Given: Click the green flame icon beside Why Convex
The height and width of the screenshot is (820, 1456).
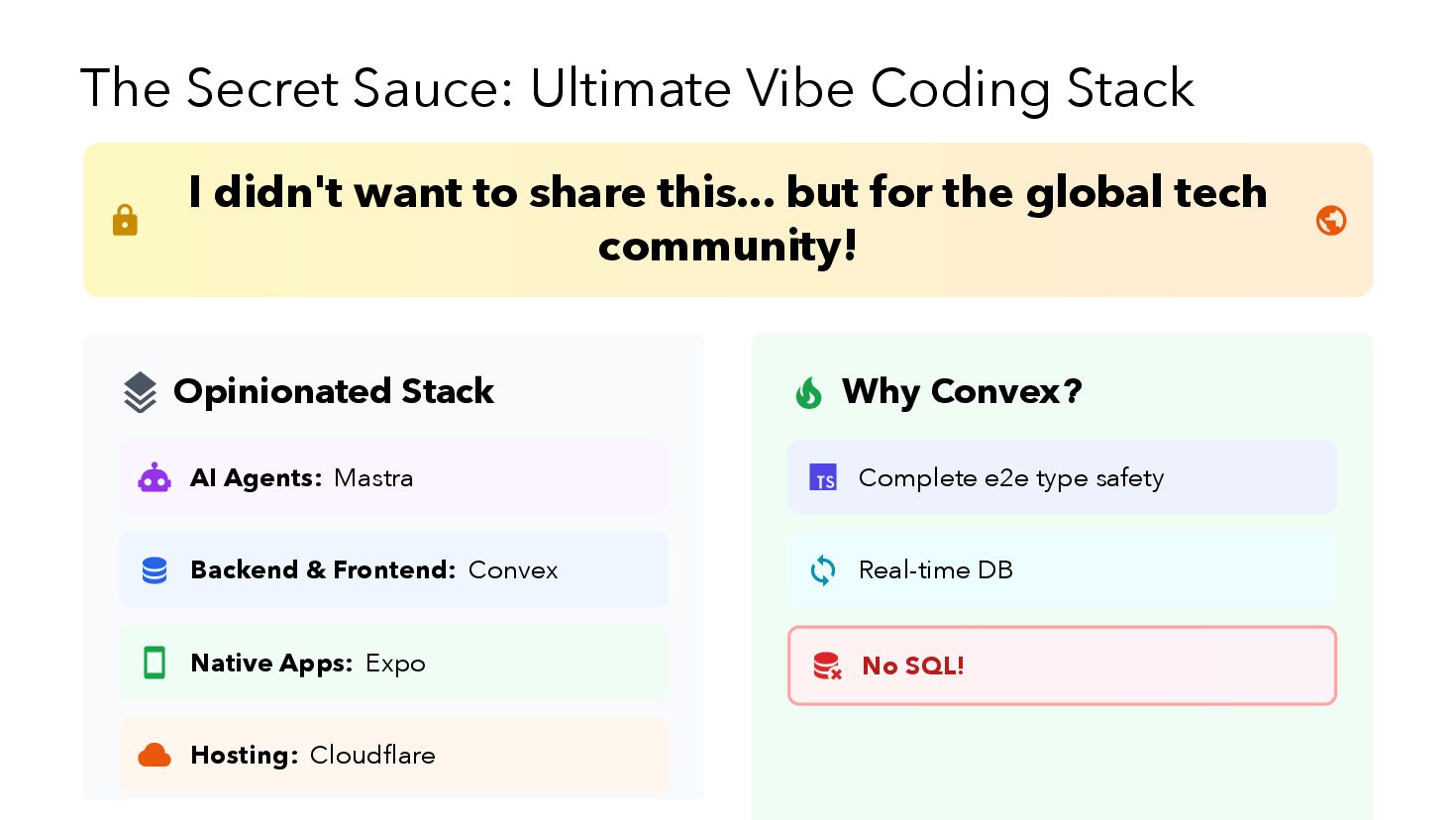Looking at the screenshot, I should [809, 392].
